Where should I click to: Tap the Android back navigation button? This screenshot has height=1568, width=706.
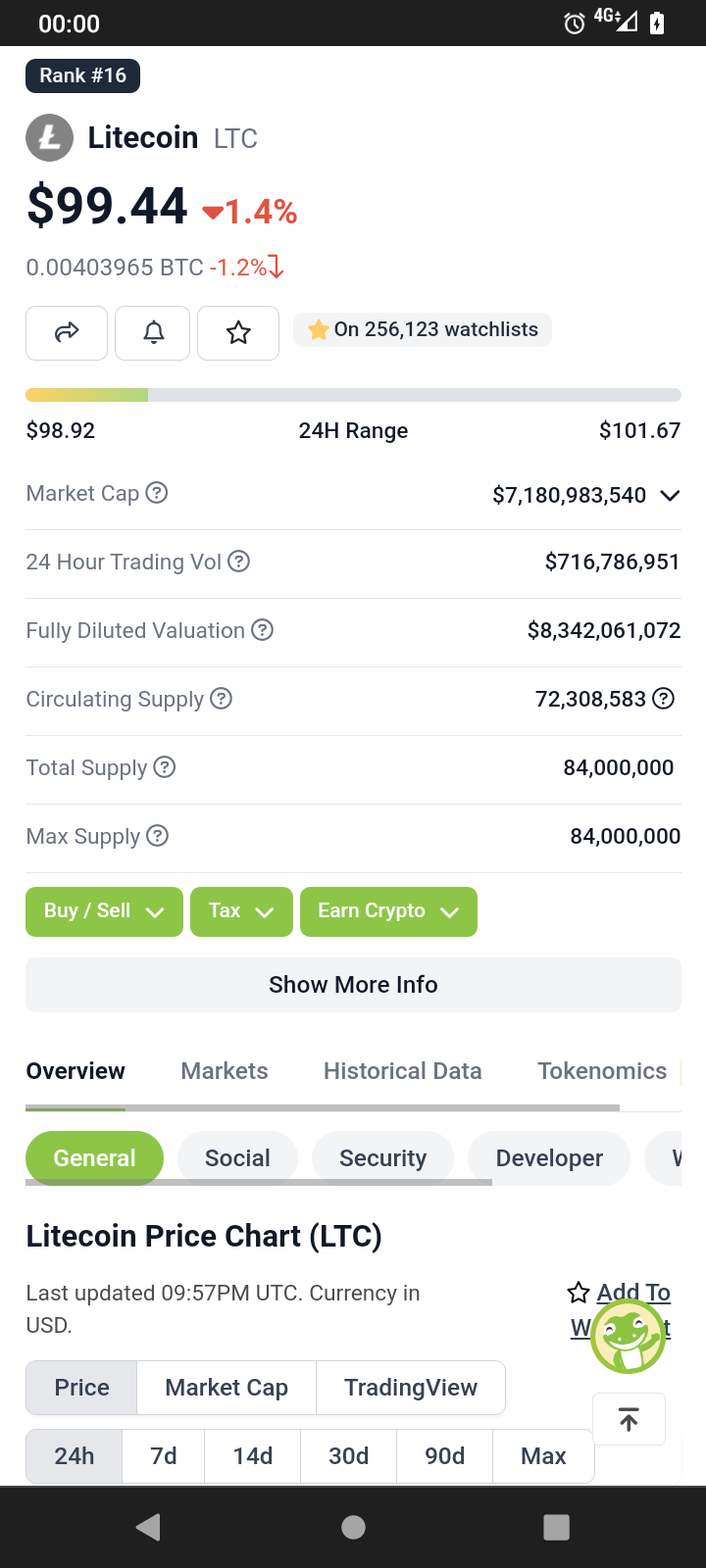149,1527
